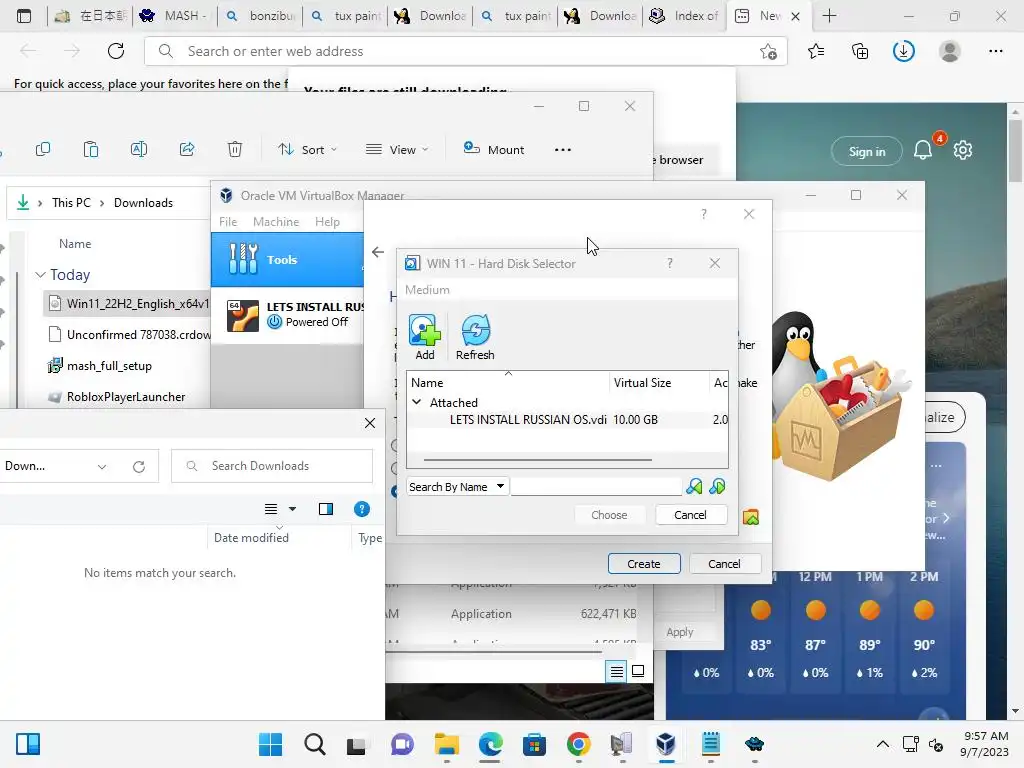Open view options dropdown arrow in file dialog

[x=293, y=509]
